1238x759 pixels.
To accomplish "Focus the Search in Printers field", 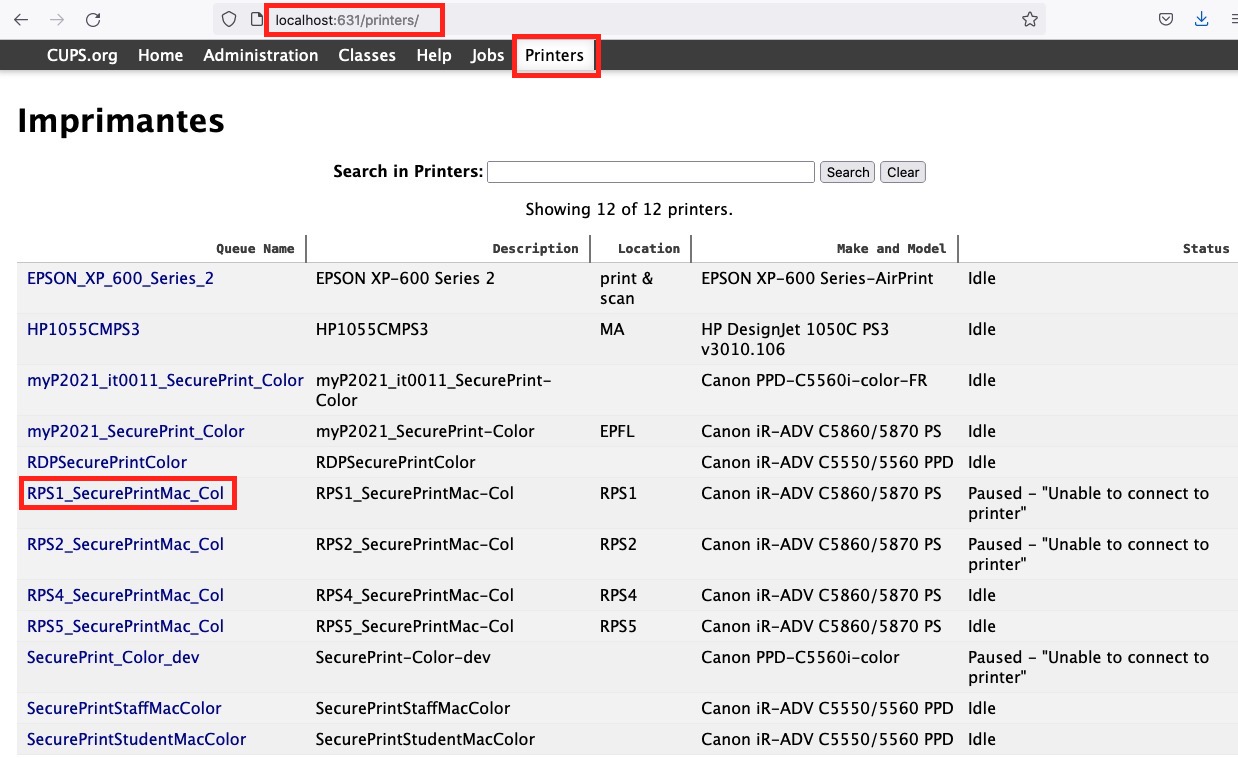I will coord(650,172).
